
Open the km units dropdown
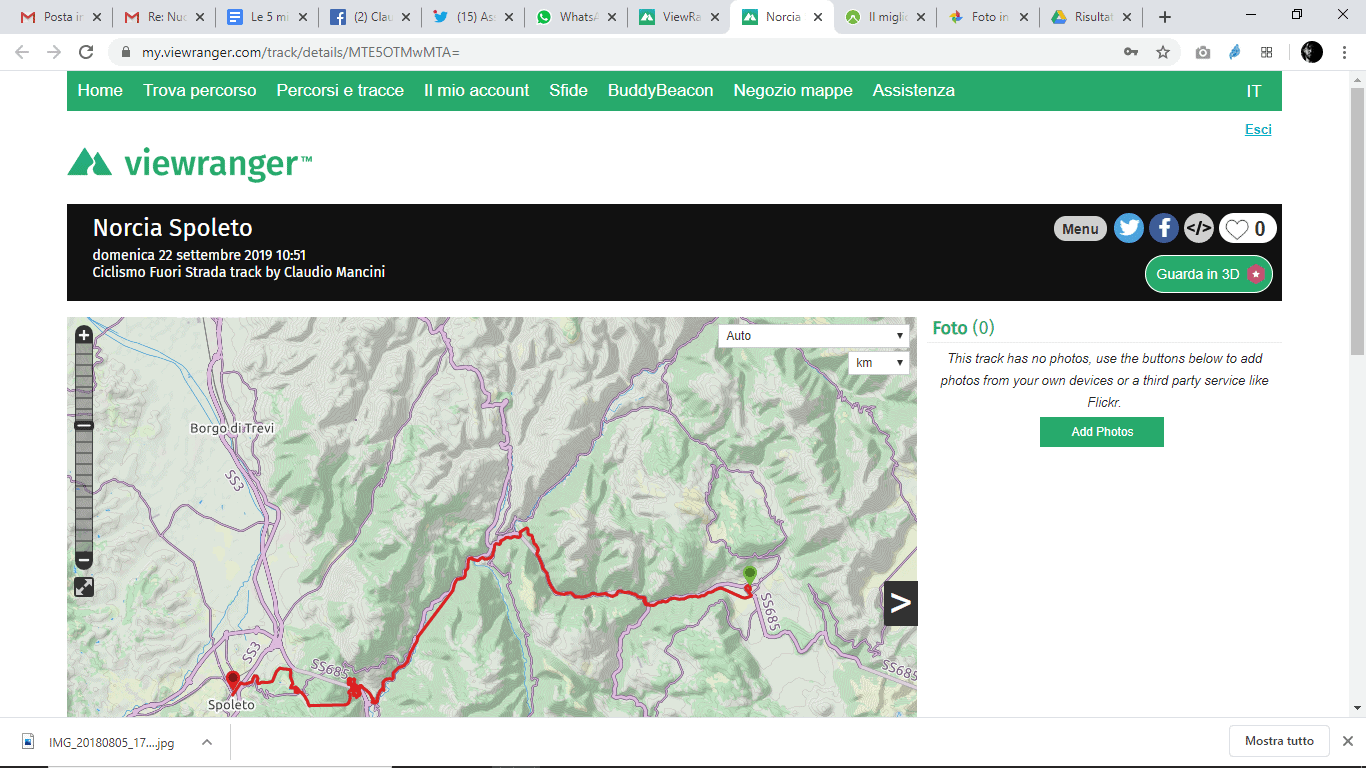(878, 363)
